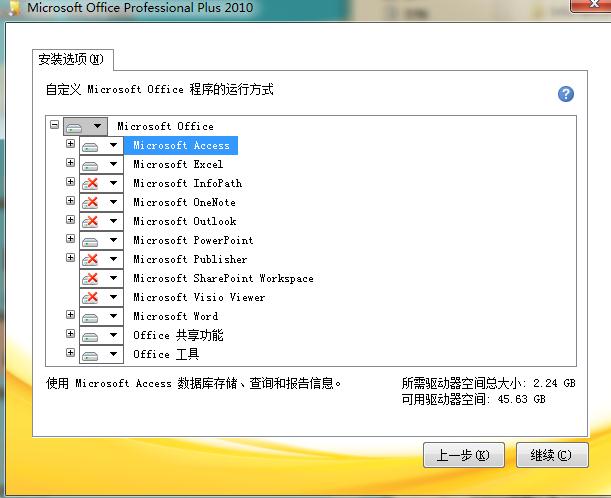This screenshot has height=498, width=611.
Task: Click the window title Microsoft Office Professional Plus 2010
Action: 140,8
